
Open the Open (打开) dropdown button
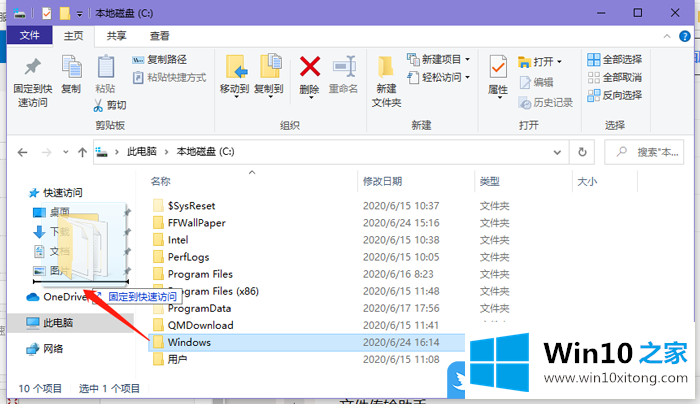539,62
